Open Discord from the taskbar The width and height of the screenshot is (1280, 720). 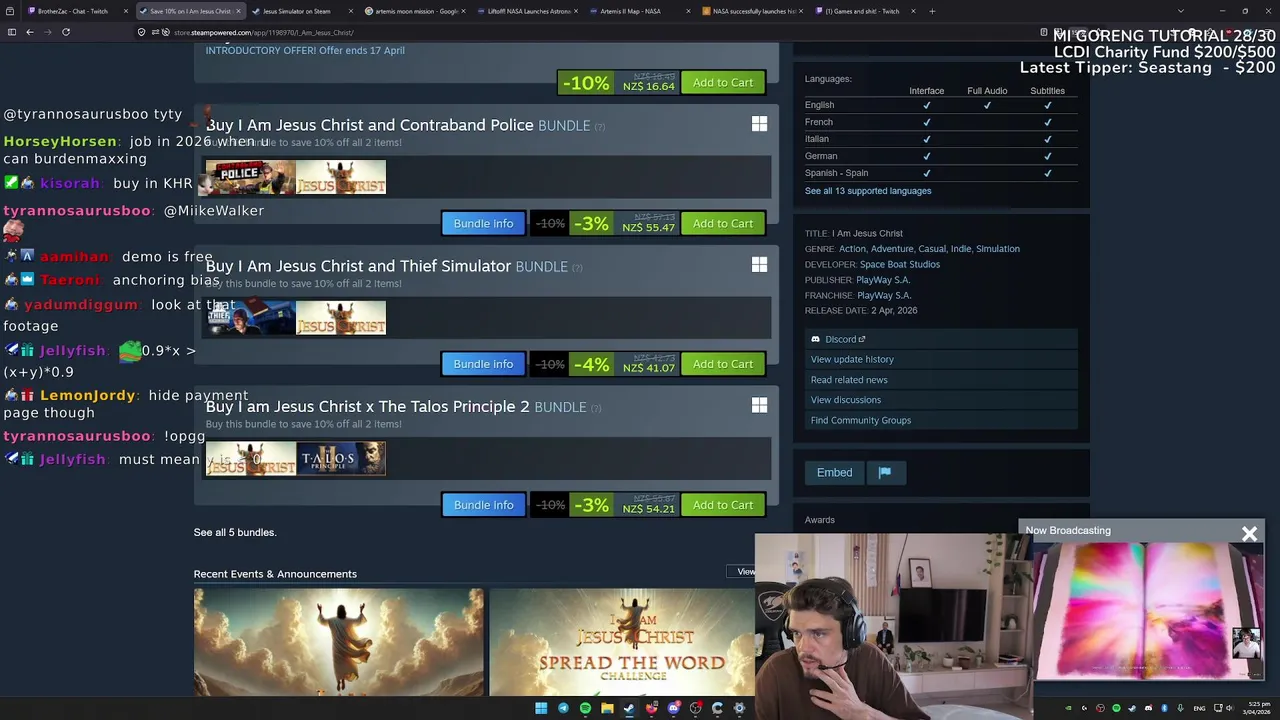coord(673,708)
